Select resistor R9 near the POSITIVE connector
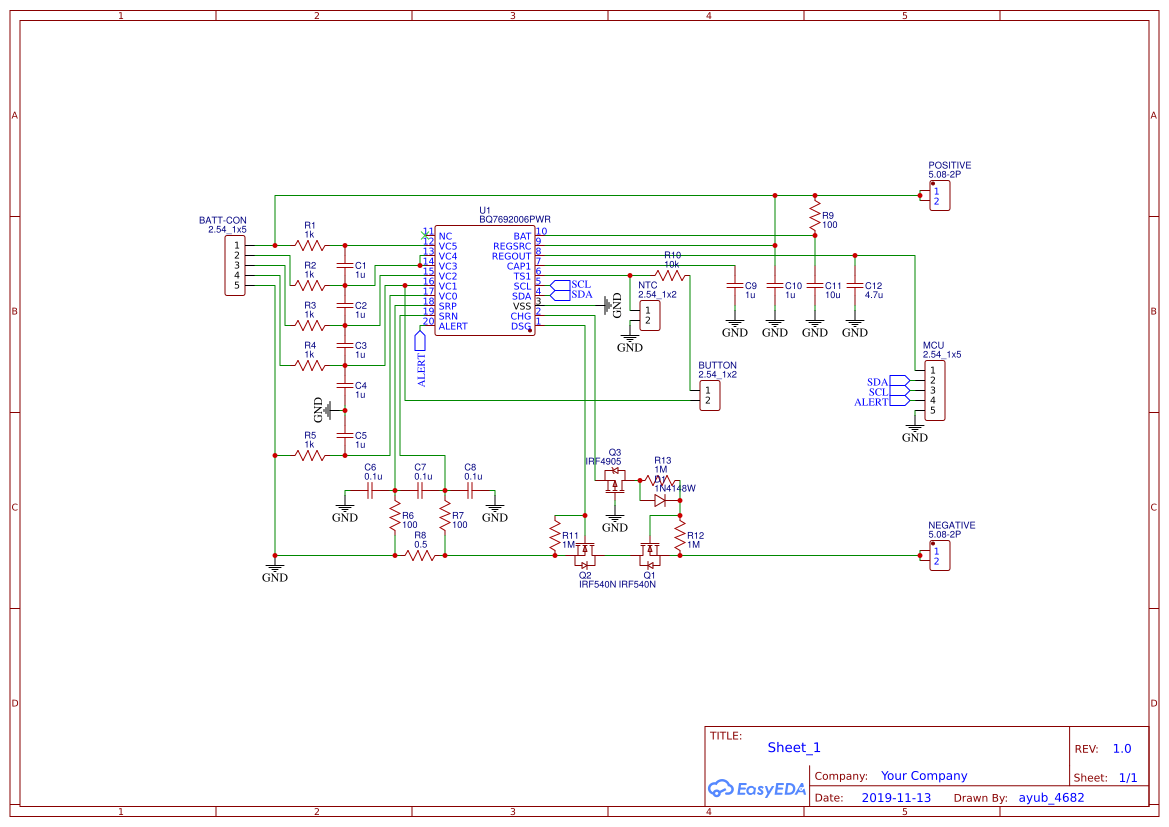This screenshot has width=1169, height=827. (x=816, y=218)
